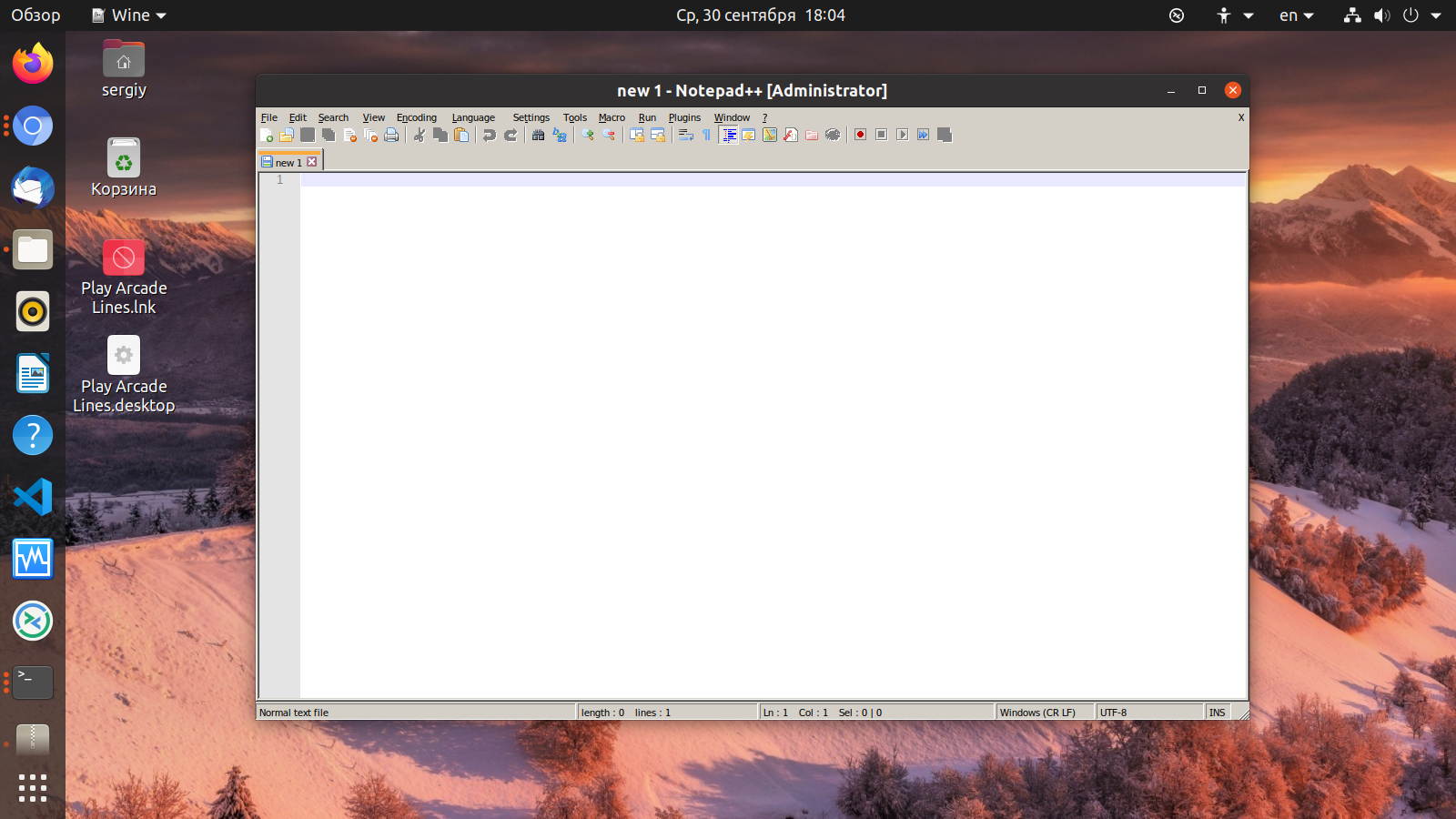Click Обзор activities button

pyautogui.click(x=35, y=15)
